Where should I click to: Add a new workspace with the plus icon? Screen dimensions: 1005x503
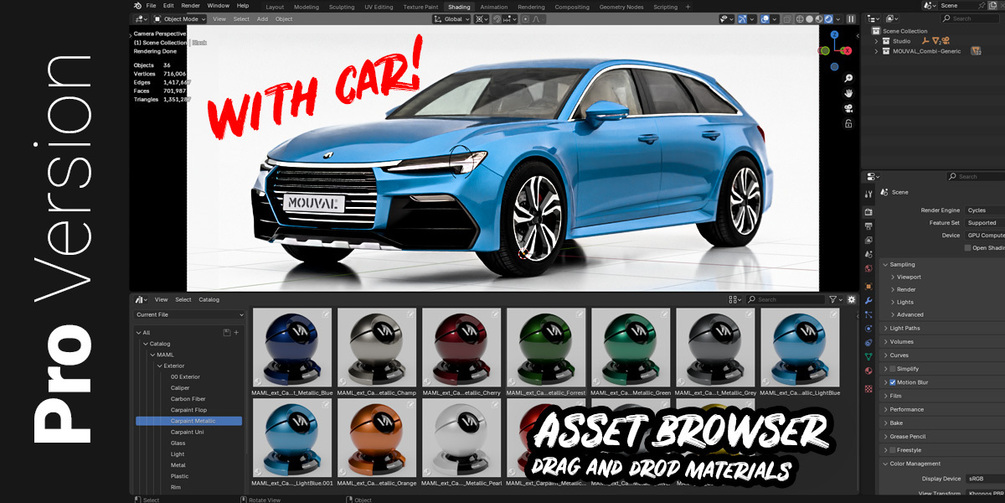[x=689, y=7]
